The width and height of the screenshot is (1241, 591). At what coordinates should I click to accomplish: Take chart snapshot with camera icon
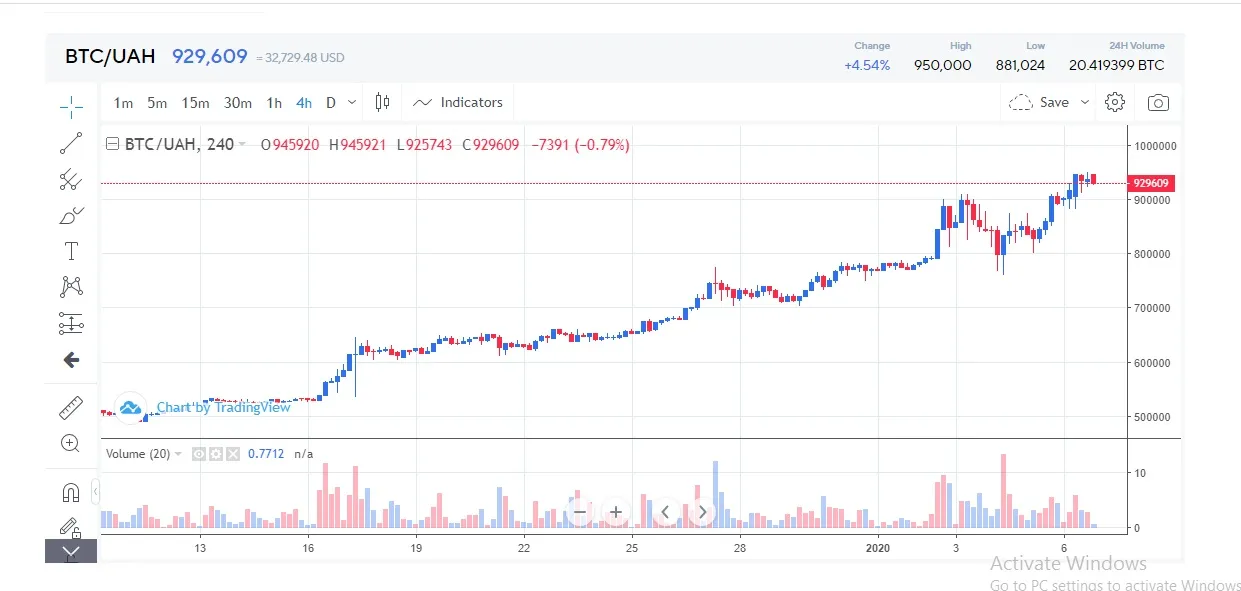pyautogui.click(x=1158, y=102)
